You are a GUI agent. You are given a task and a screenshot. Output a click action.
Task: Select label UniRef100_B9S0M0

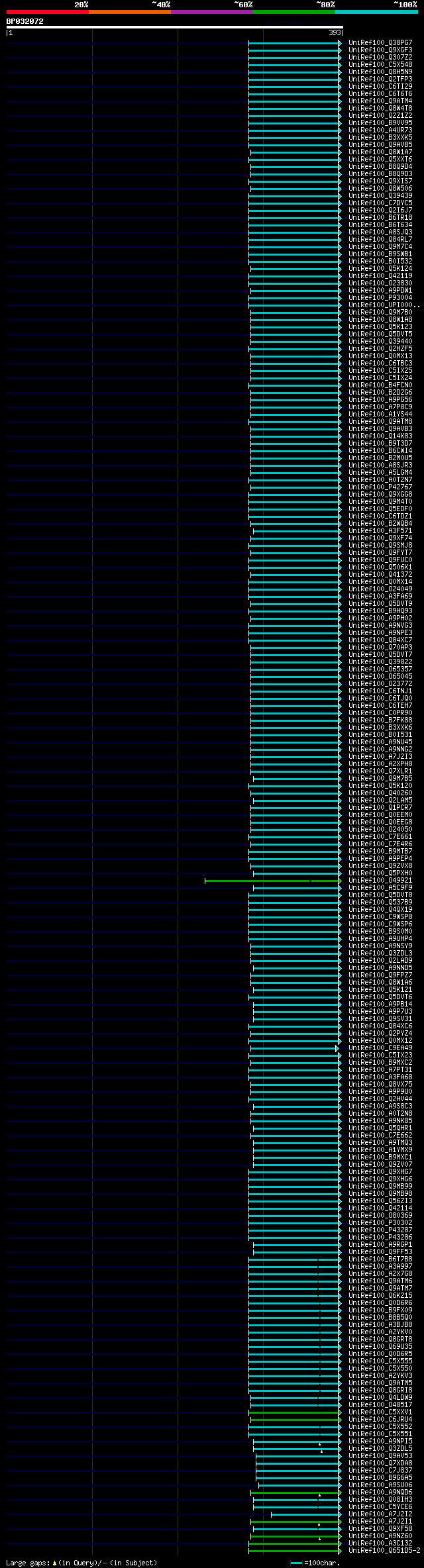pos(380,931)
